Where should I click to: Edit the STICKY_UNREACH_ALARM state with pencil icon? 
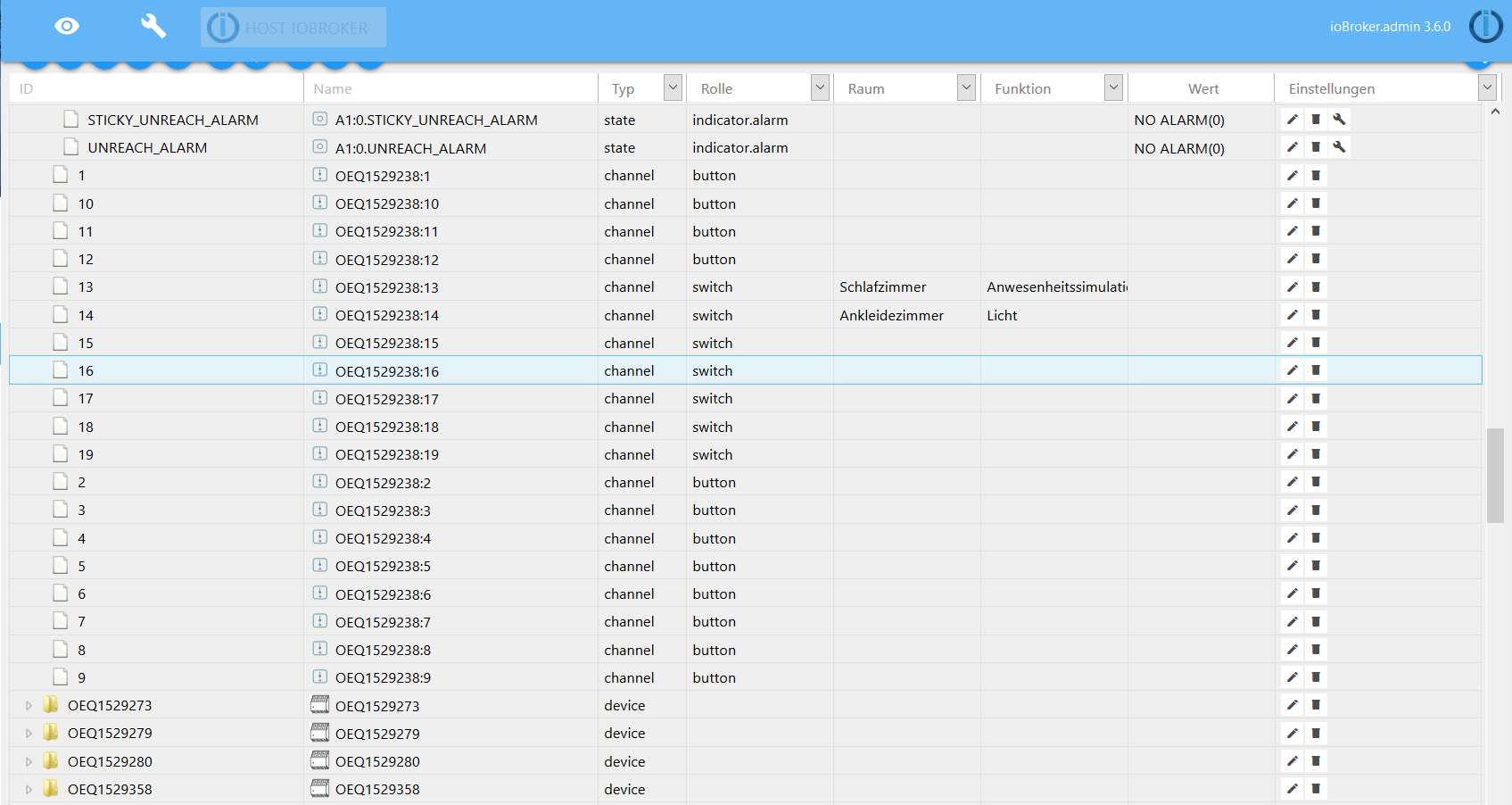pyautogui.click(x=1293, y=120)
